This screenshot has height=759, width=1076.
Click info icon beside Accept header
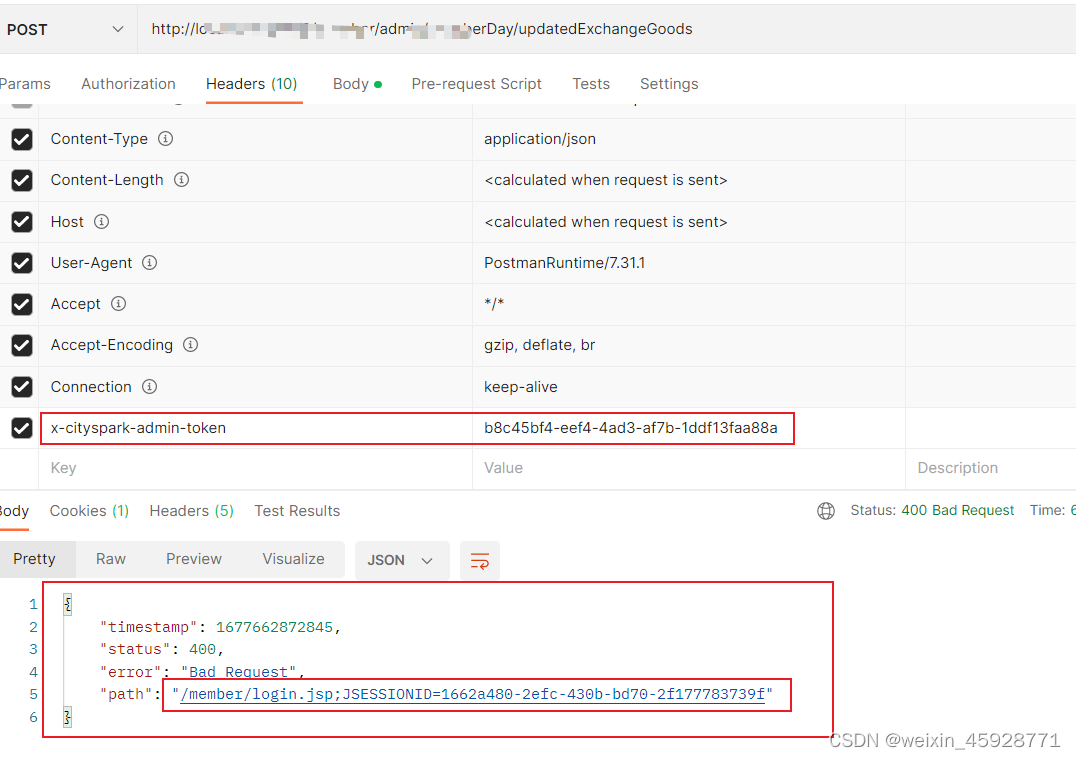[118, 304]
